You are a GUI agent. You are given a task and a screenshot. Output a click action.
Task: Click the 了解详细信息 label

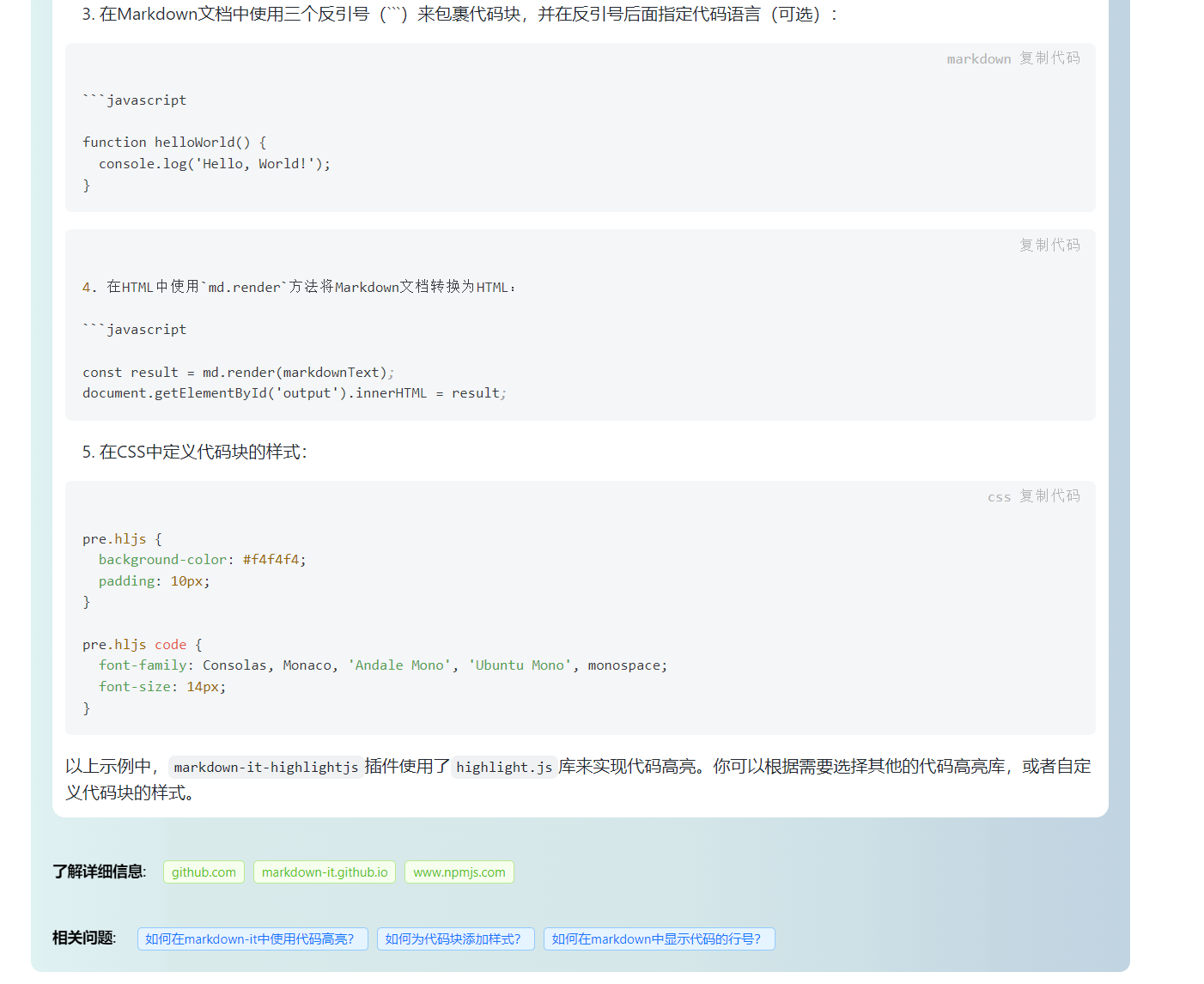click(97, 872)
